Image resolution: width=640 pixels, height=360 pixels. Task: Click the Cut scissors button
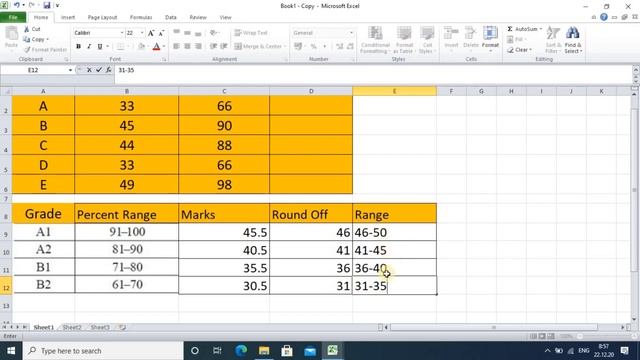click(32, 29)
